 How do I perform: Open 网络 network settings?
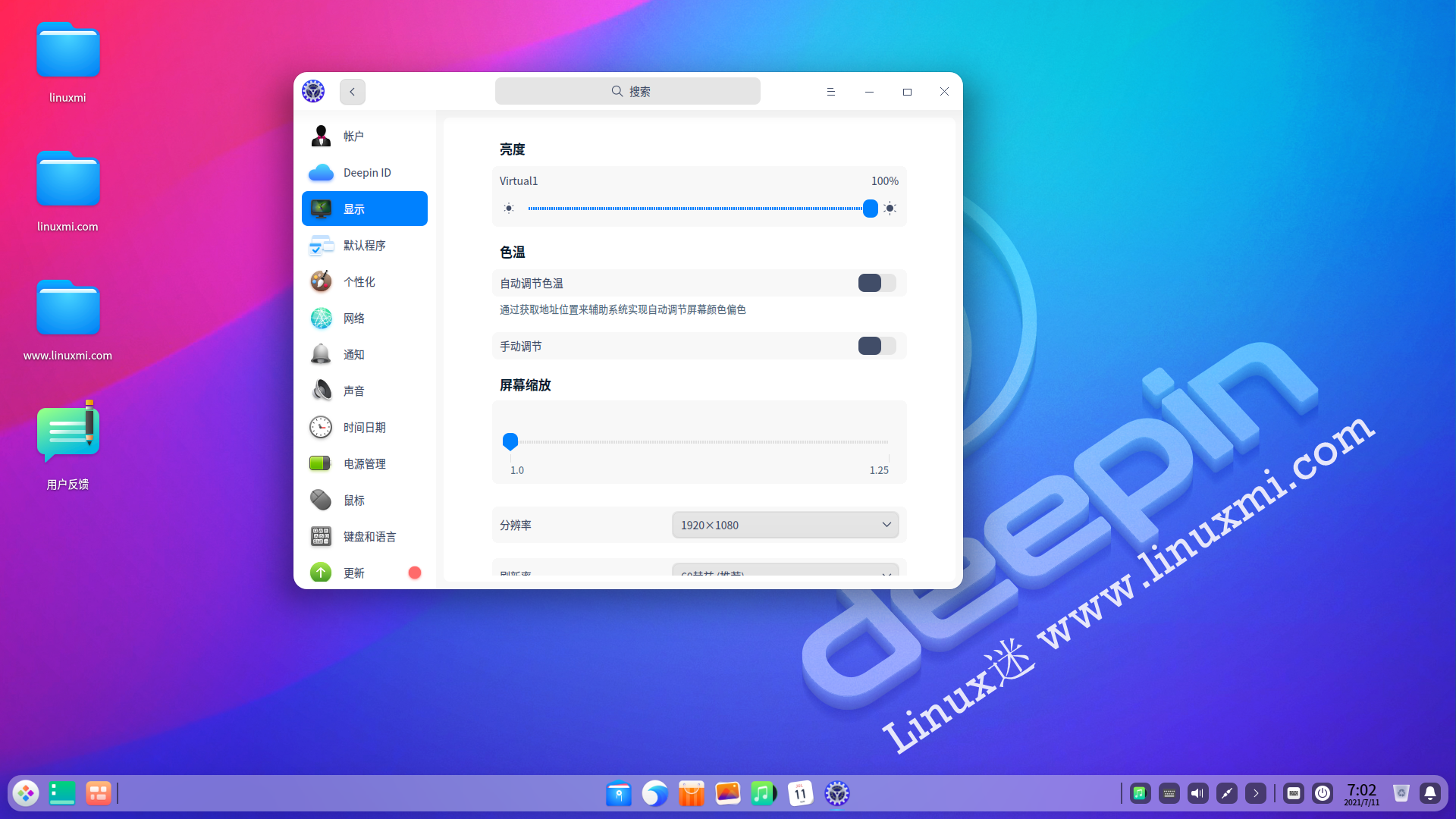[365, 318]
